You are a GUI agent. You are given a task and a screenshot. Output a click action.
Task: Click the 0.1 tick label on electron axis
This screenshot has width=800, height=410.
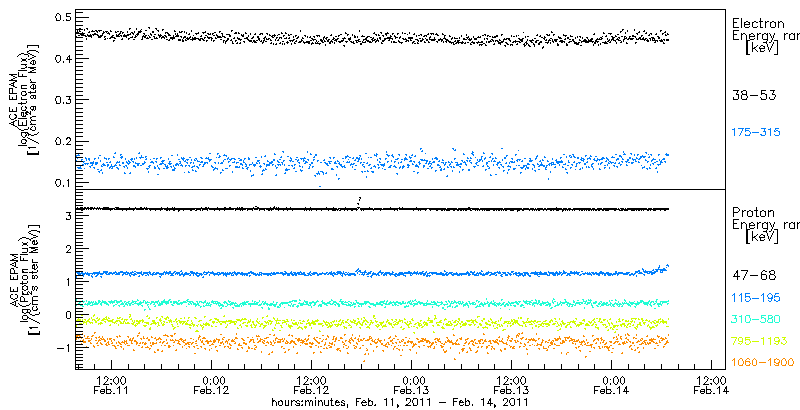61,183
